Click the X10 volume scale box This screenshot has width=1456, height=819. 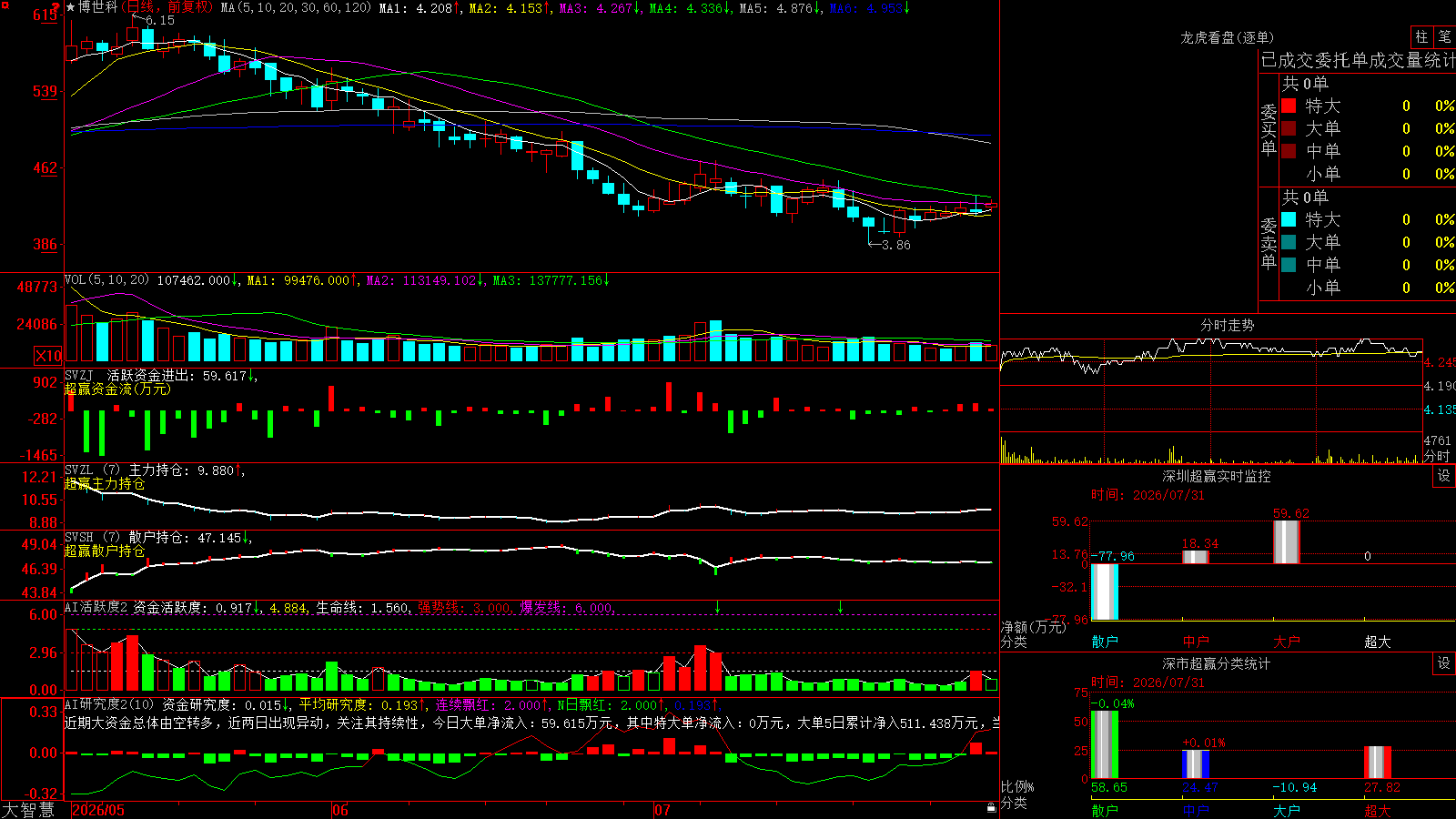[48, 356]
